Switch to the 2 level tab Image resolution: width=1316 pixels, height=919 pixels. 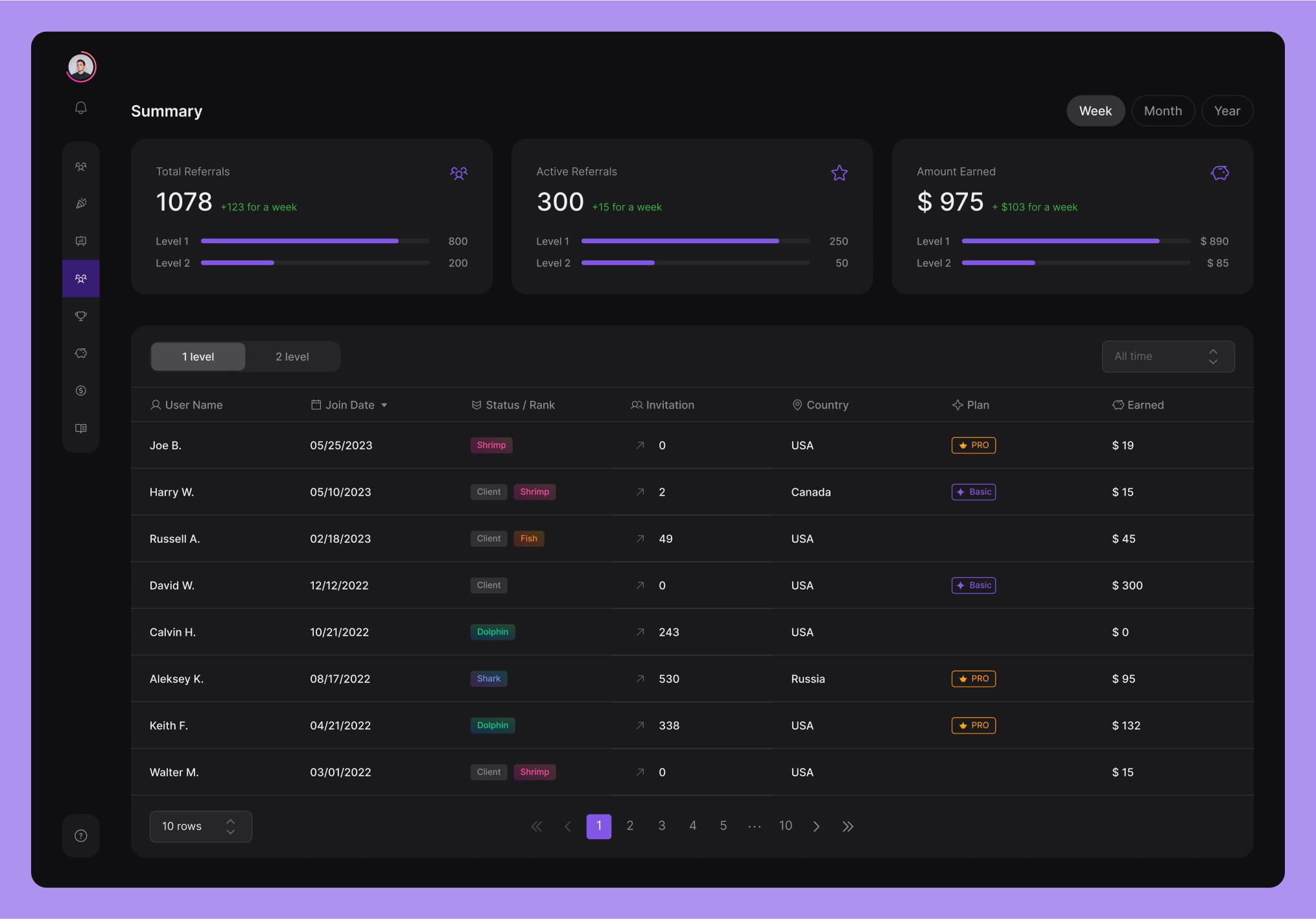click(x=292, y=357)
